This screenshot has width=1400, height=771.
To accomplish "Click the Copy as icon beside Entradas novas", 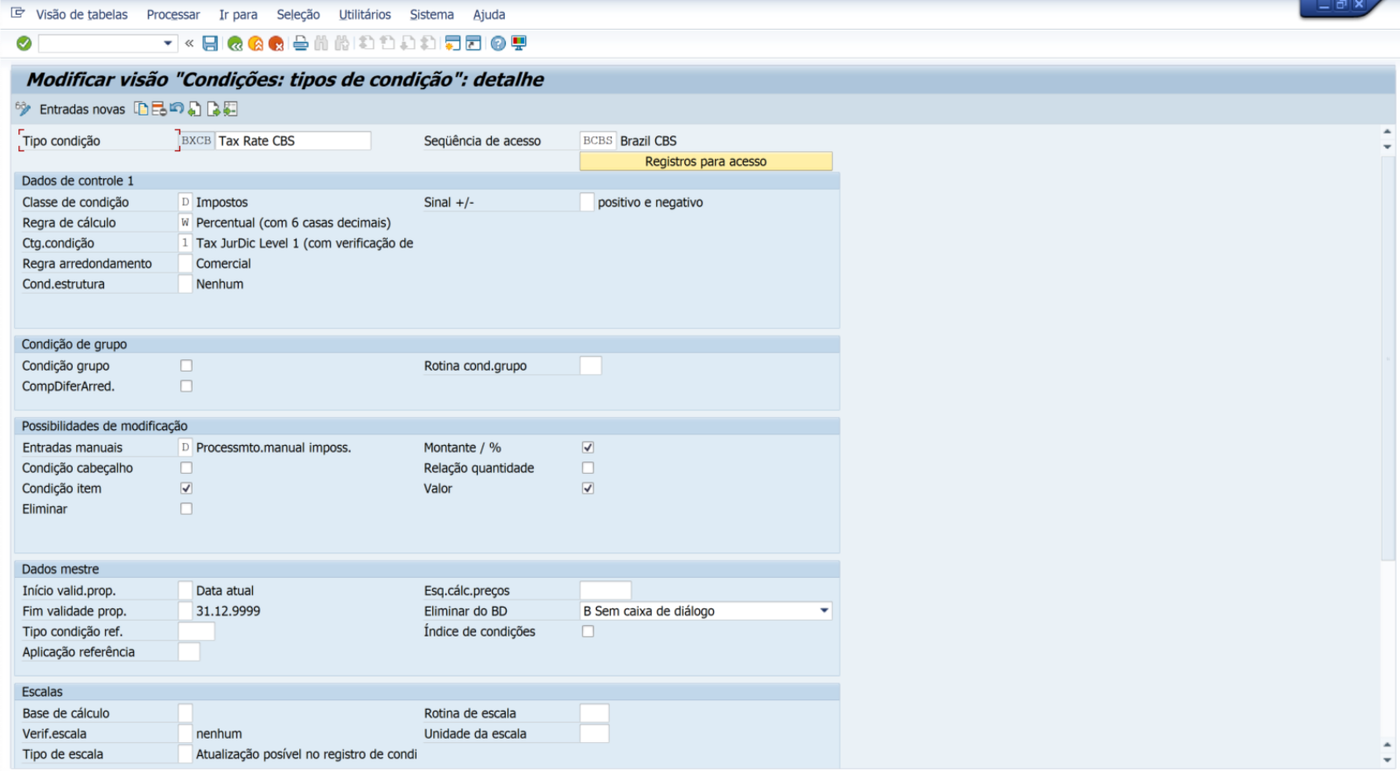I will point(141,109).
